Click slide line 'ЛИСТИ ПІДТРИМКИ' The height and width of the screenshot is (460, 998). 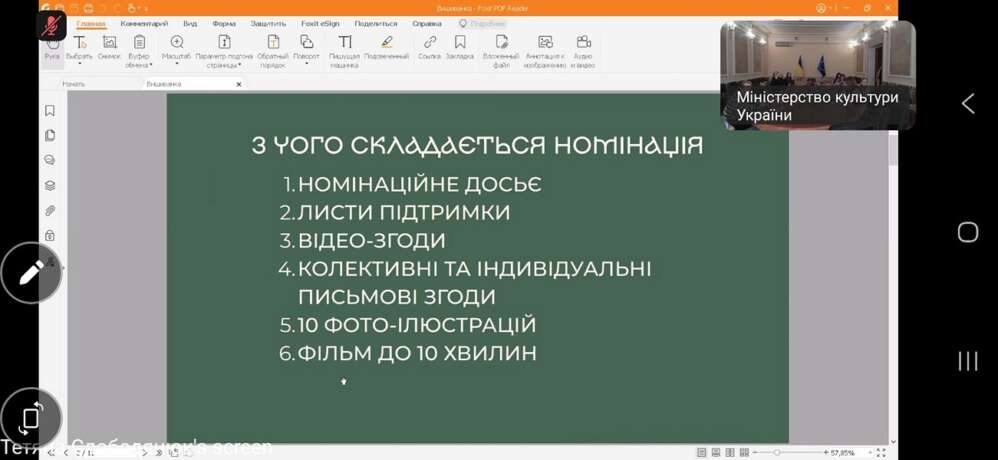(404, 213)
